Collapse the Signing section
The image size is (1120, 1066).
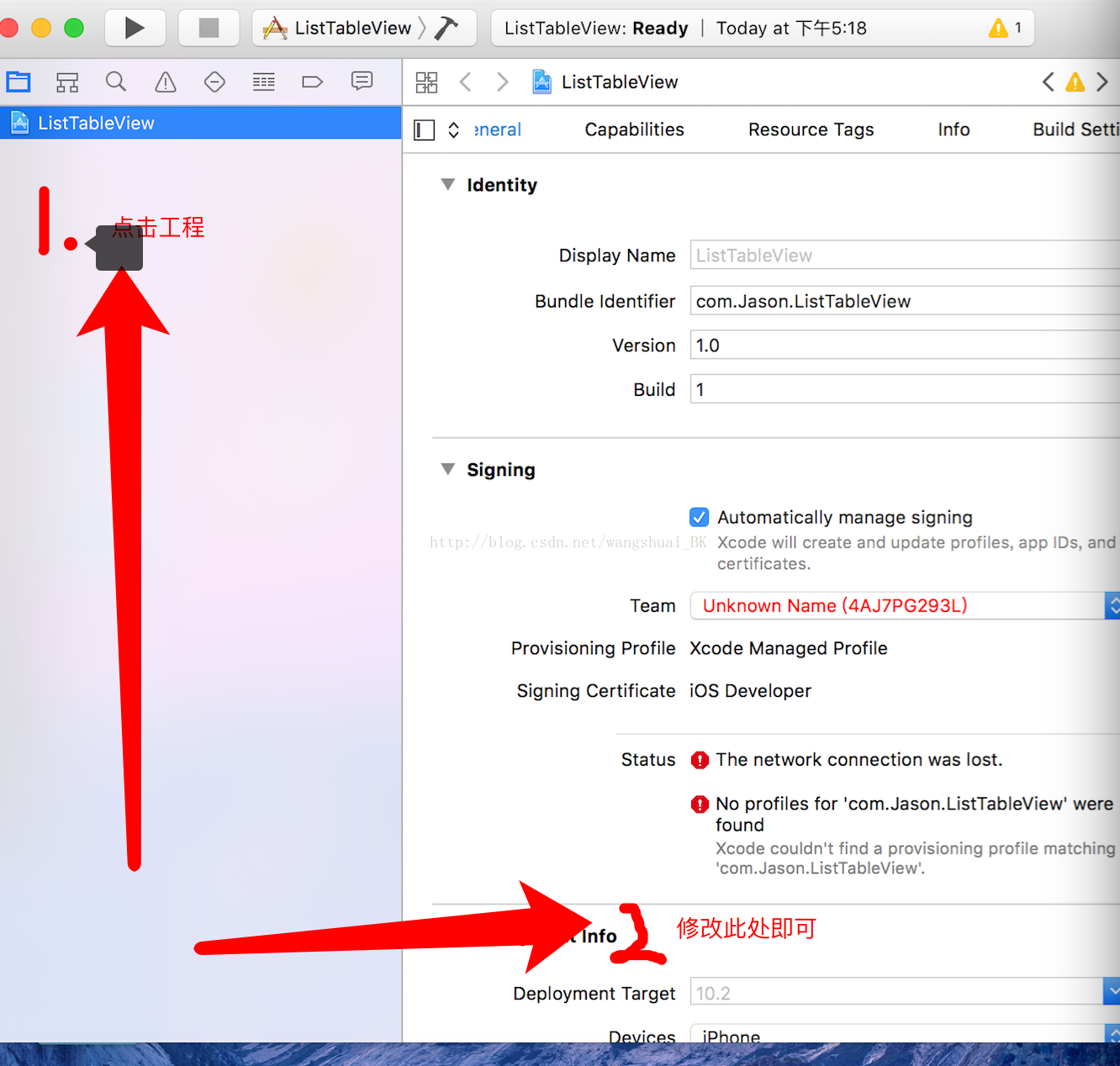tap(448, 469)
